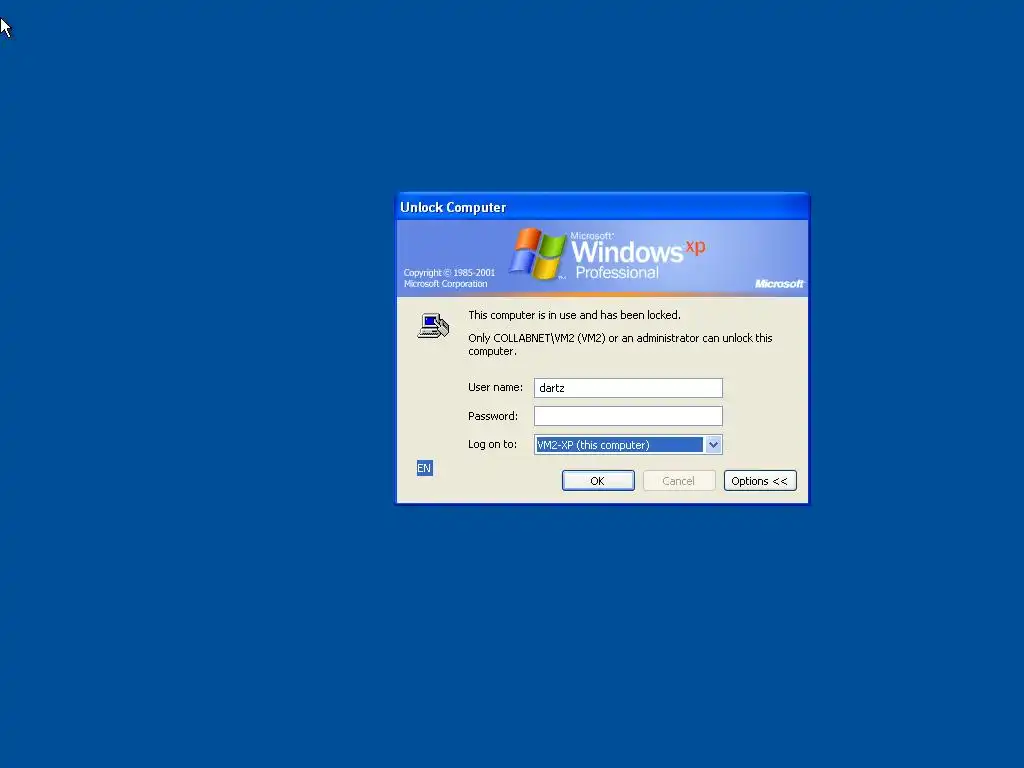The width and height of the screenshot is (1024, 768).
Task: Collapse the dialog with Options << button
Action: click(x=760, y=481)
